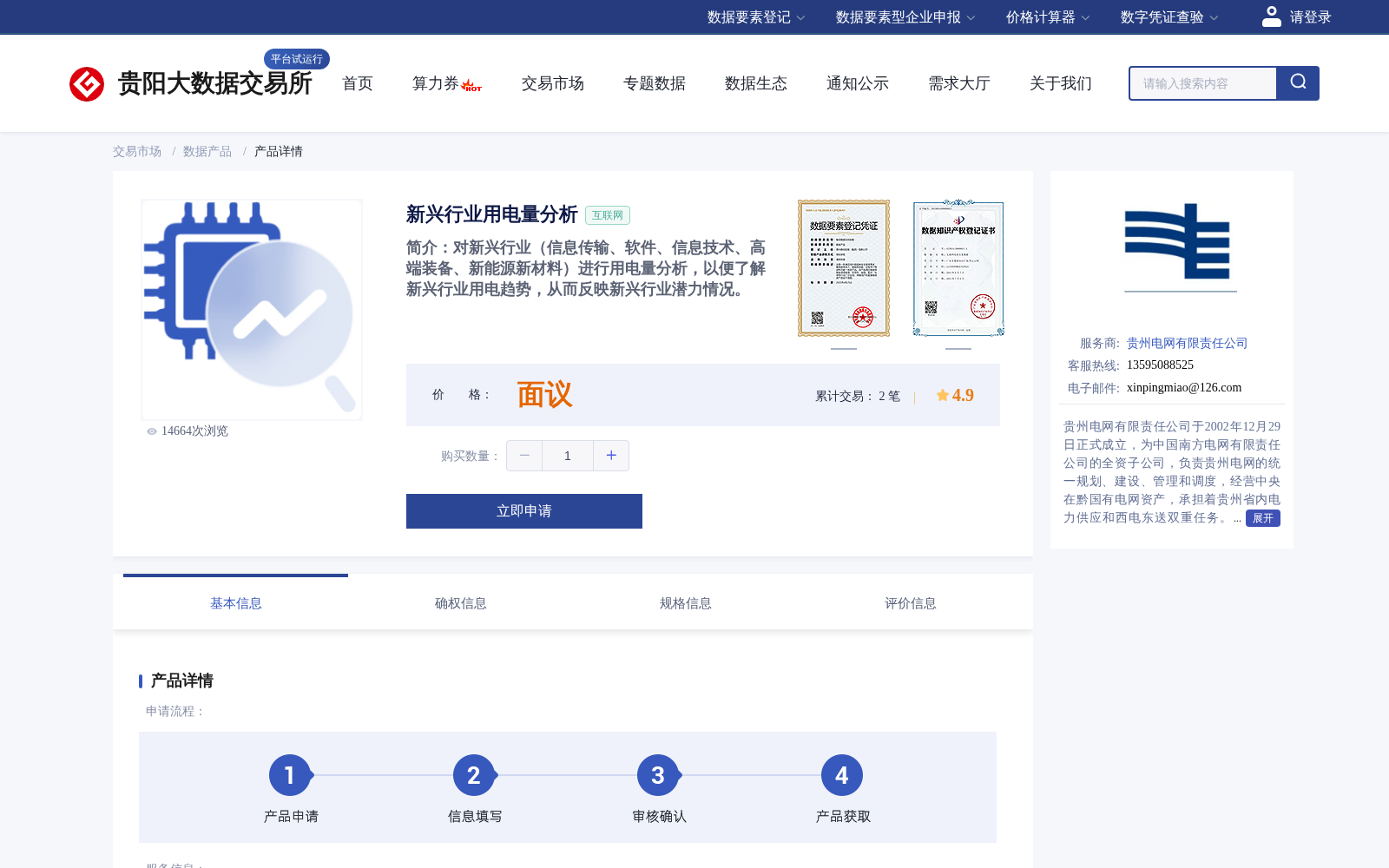
Task: Go to 首页 in navigation
Action: coord(358,83)
